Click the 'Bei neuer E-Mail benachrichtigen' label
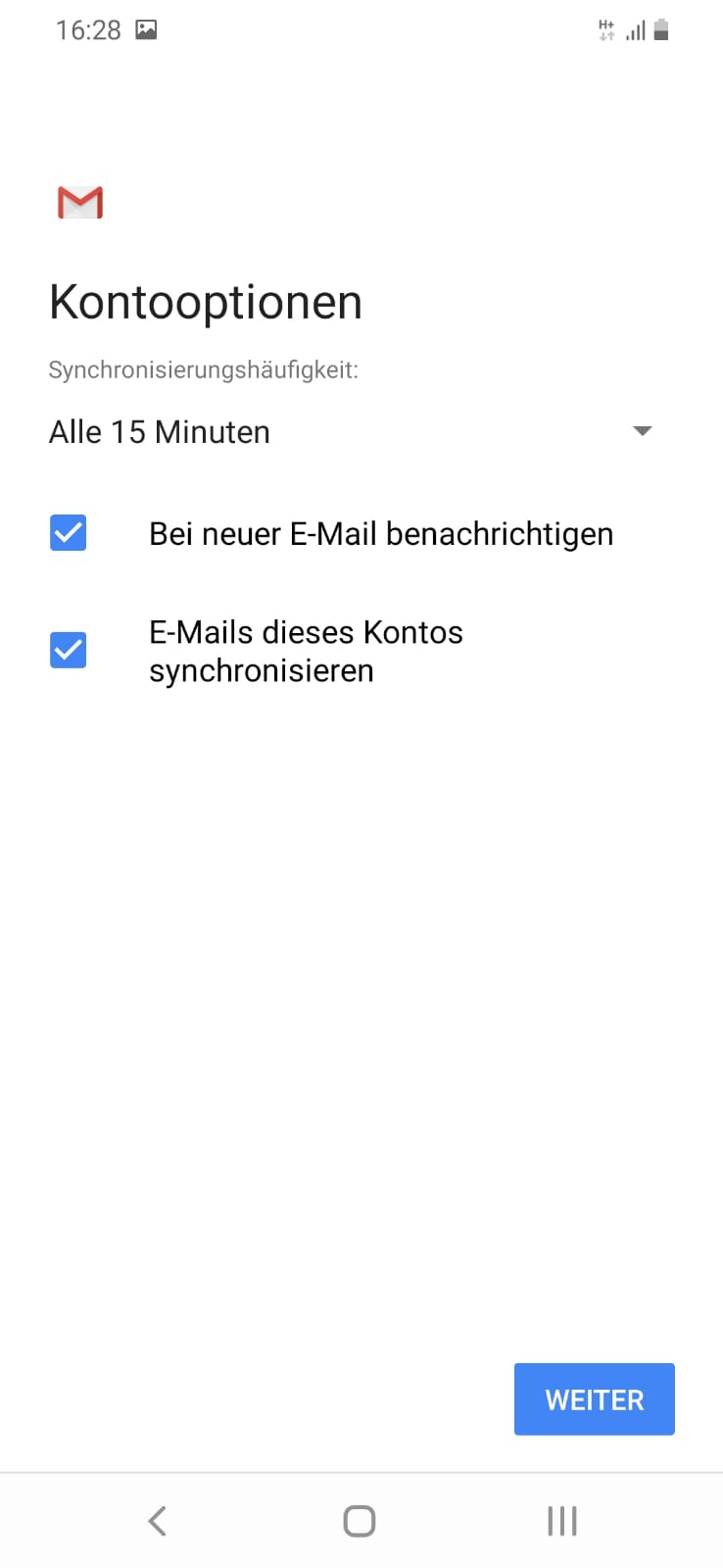 (x=381, y=534)
